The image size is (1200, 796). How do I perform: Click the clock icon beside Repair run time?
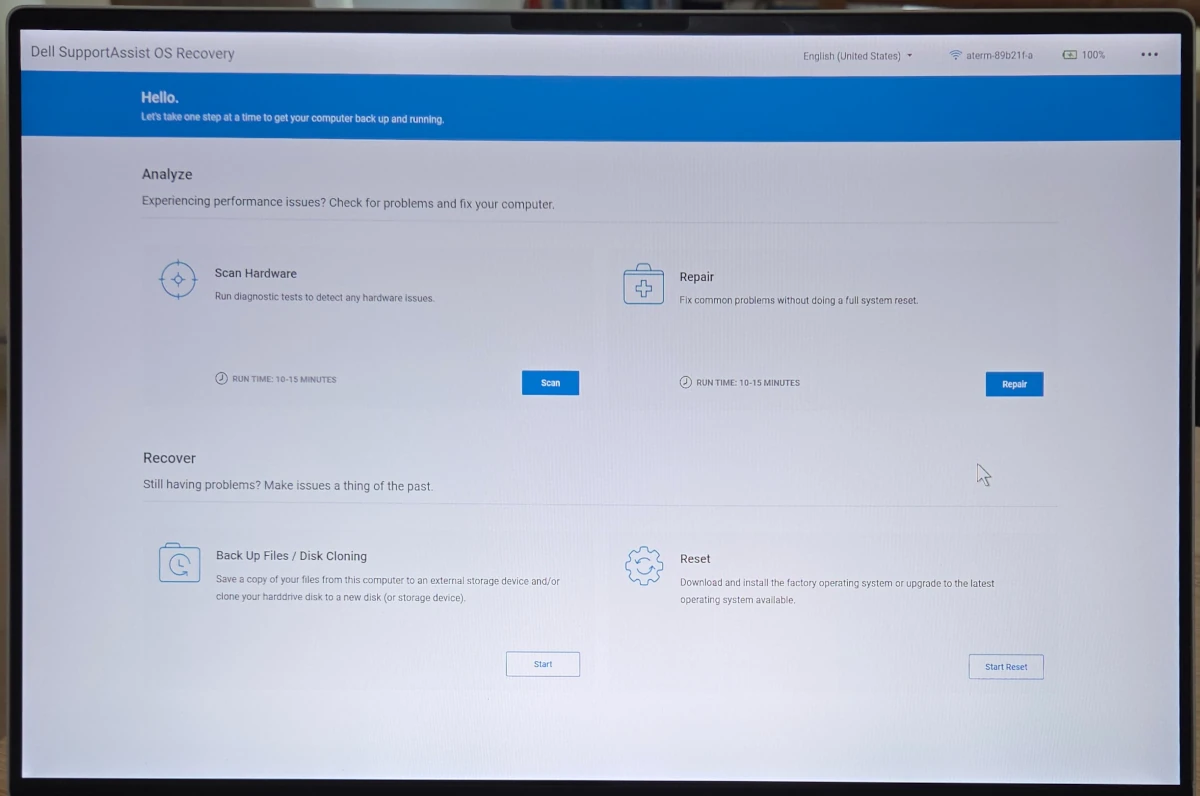(685, 382)
